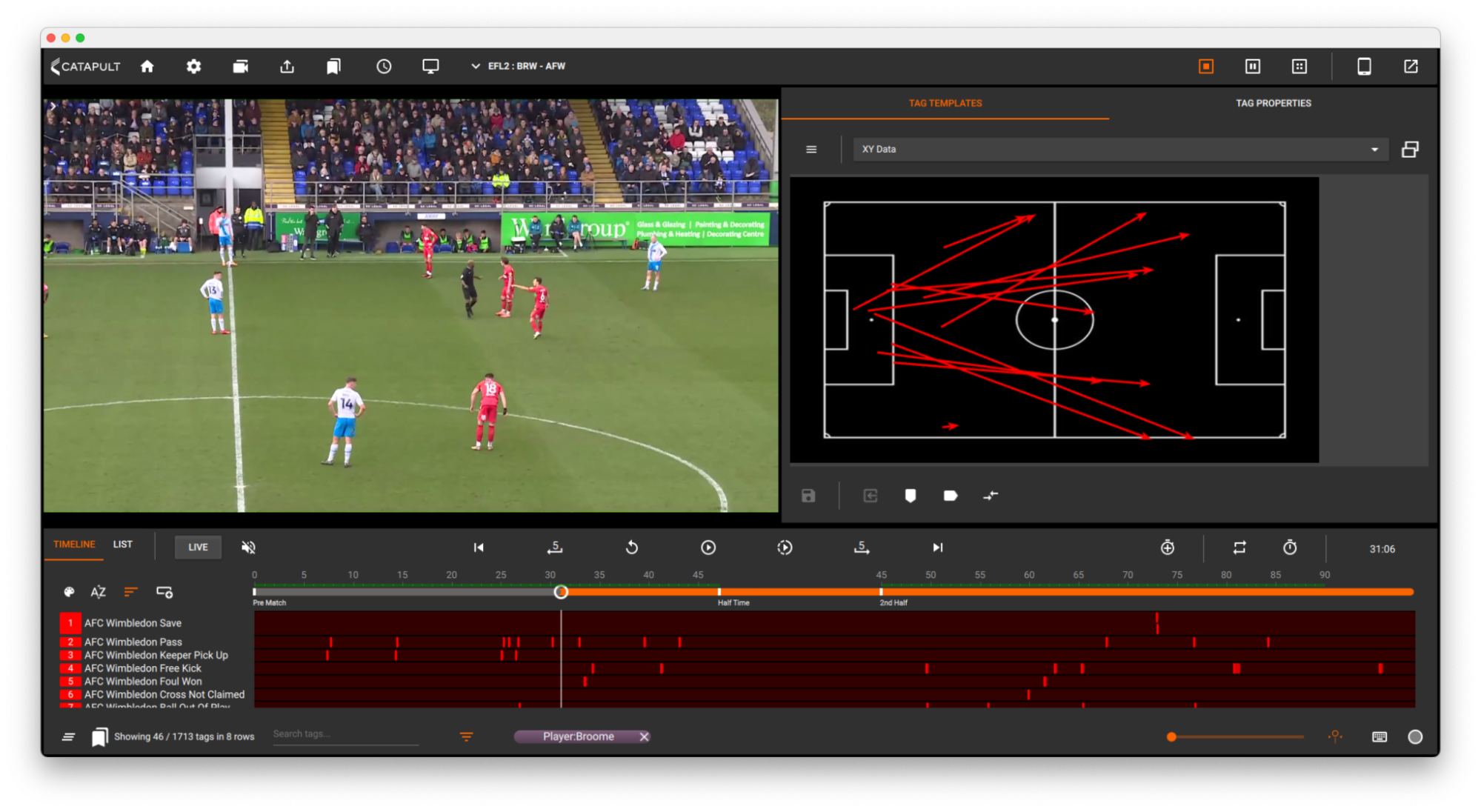Select two-column layout icon

(x=1253, y=67)
